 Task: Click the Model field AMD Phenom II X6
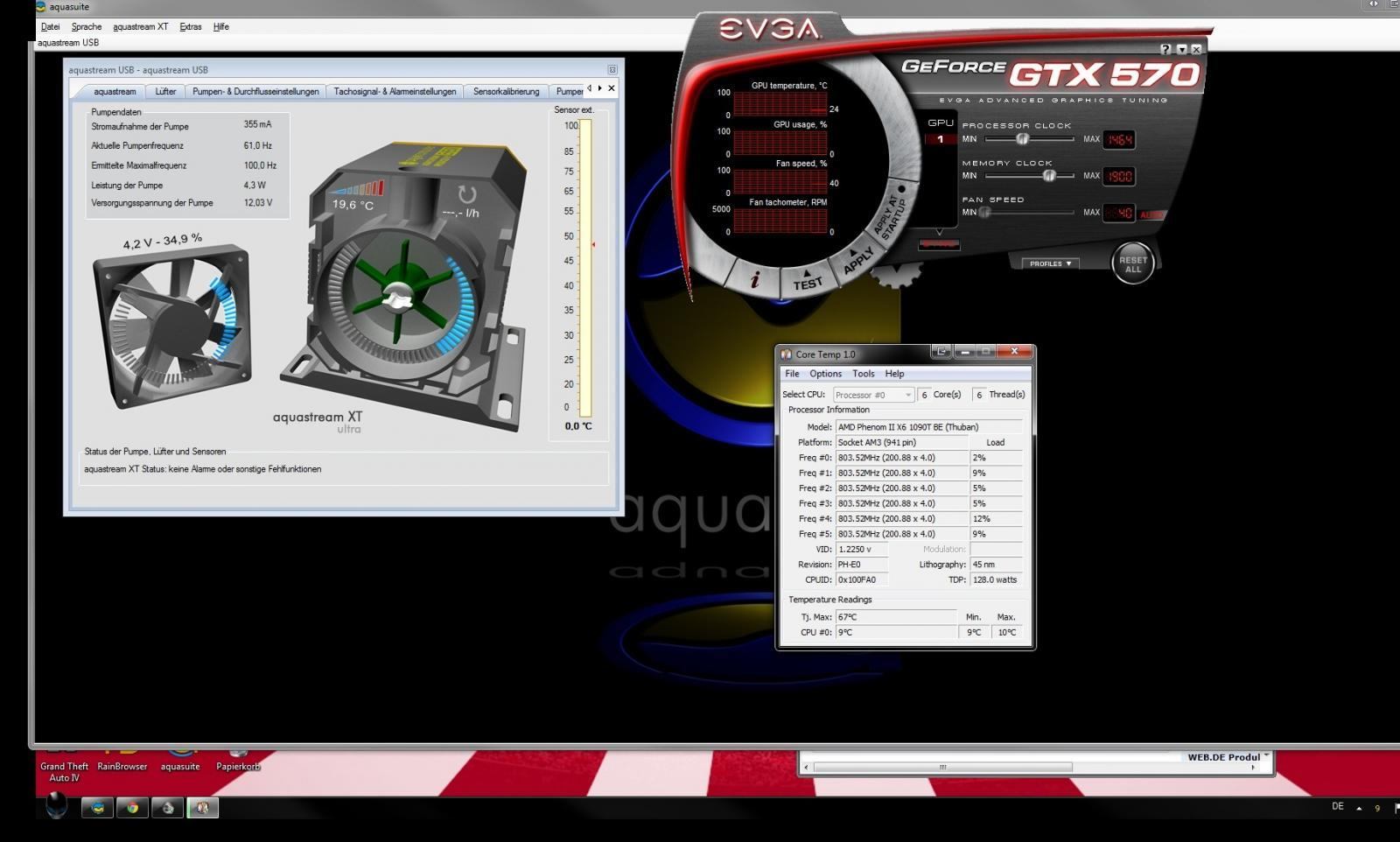(928, 427)
